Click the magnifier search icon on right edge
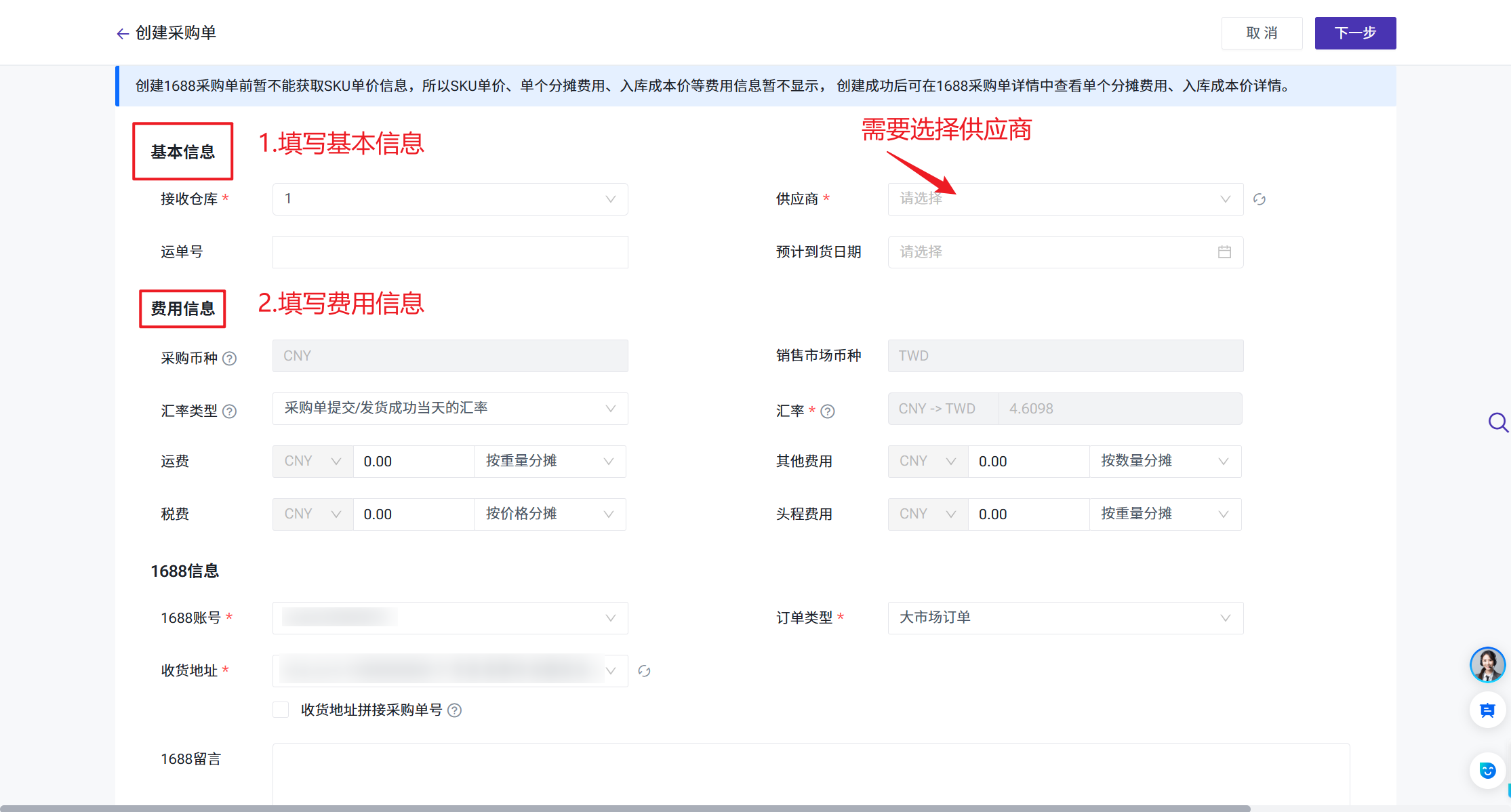 [x=1497, y=423]
